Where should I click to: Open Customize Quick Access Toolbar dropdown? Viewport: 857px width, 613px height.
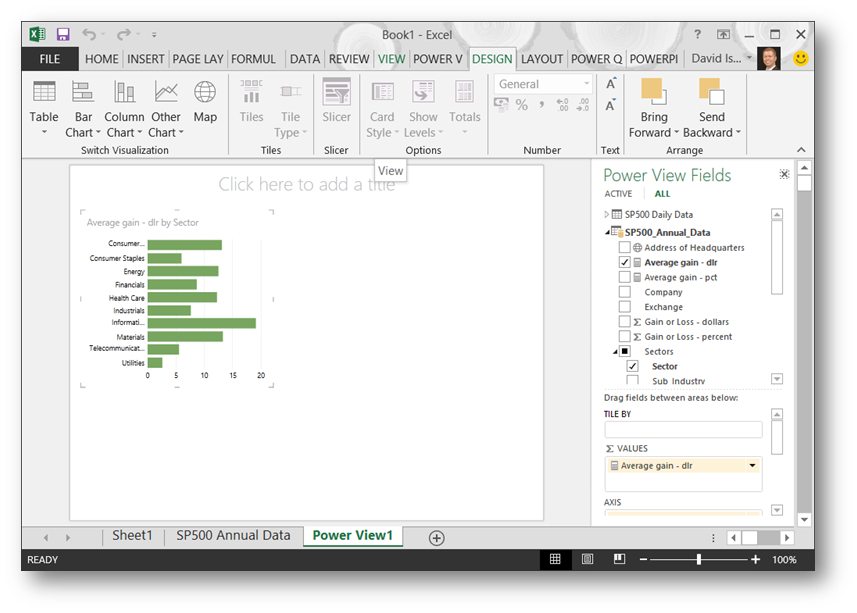(154, 34)
